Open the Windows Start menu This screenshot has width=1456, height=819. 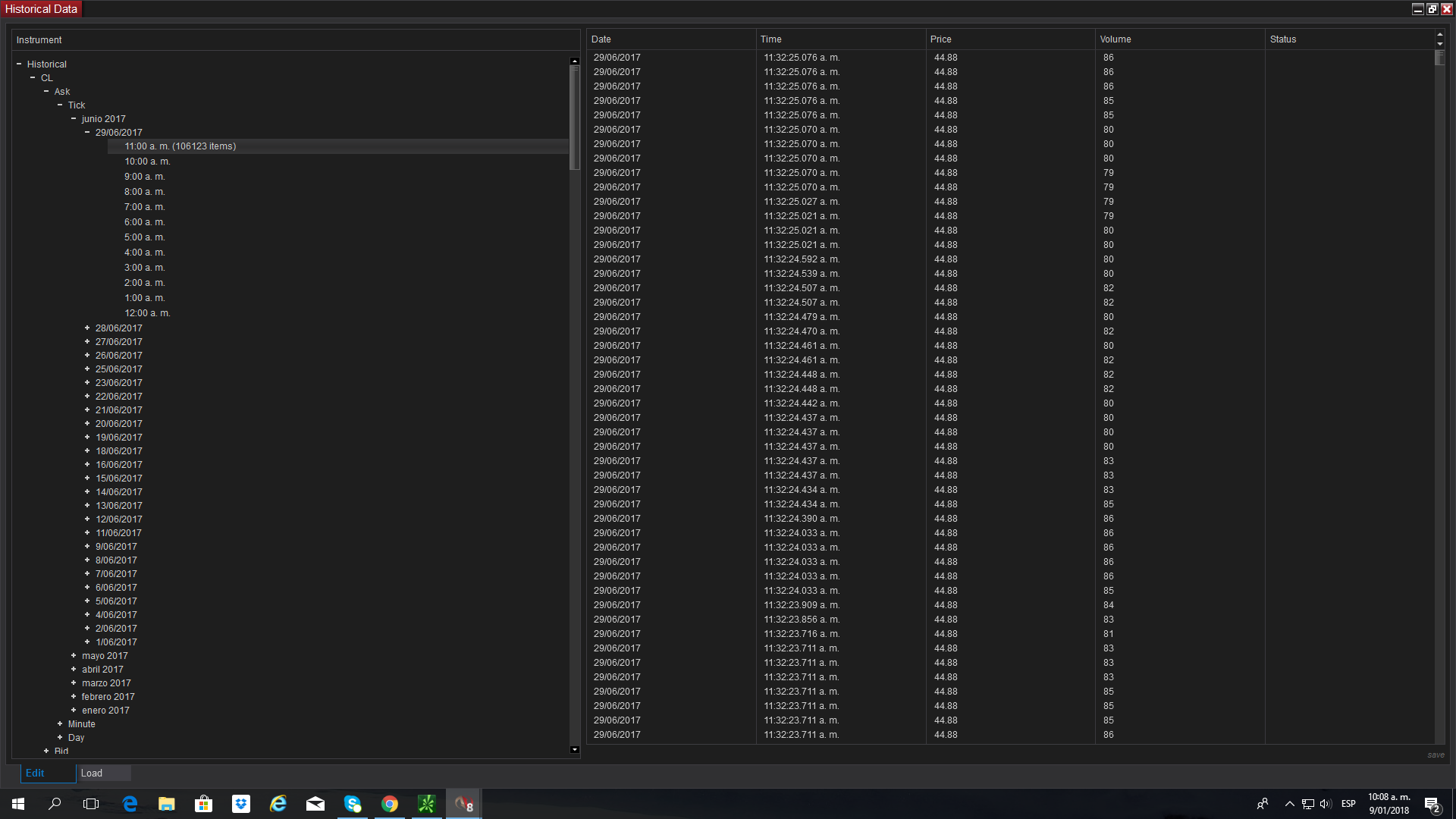[18, 804]
